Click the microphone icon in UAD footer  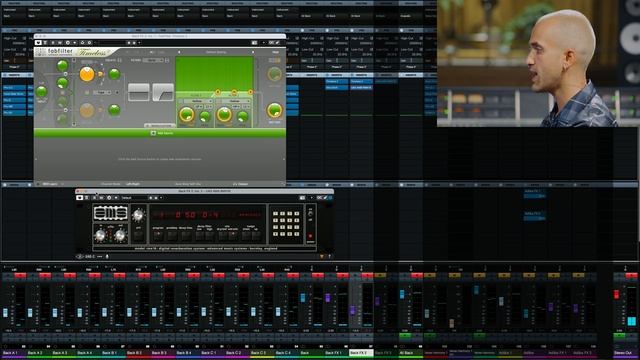(x=107, y=256)
